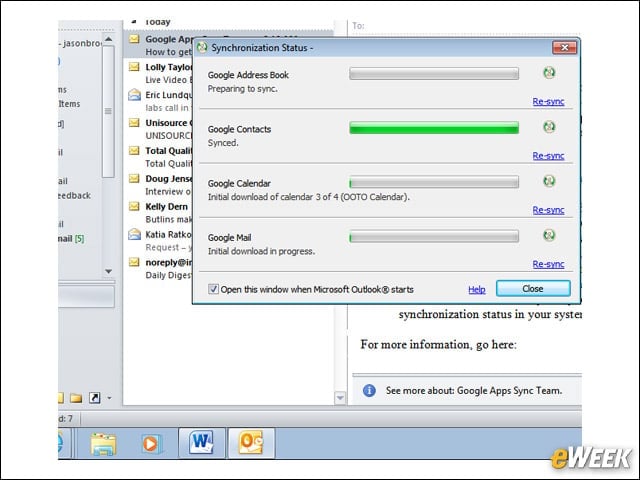Viewport: 640px width, 480px height.
Task: Click the Folder List icon in navigation pane
Action: 76,398
